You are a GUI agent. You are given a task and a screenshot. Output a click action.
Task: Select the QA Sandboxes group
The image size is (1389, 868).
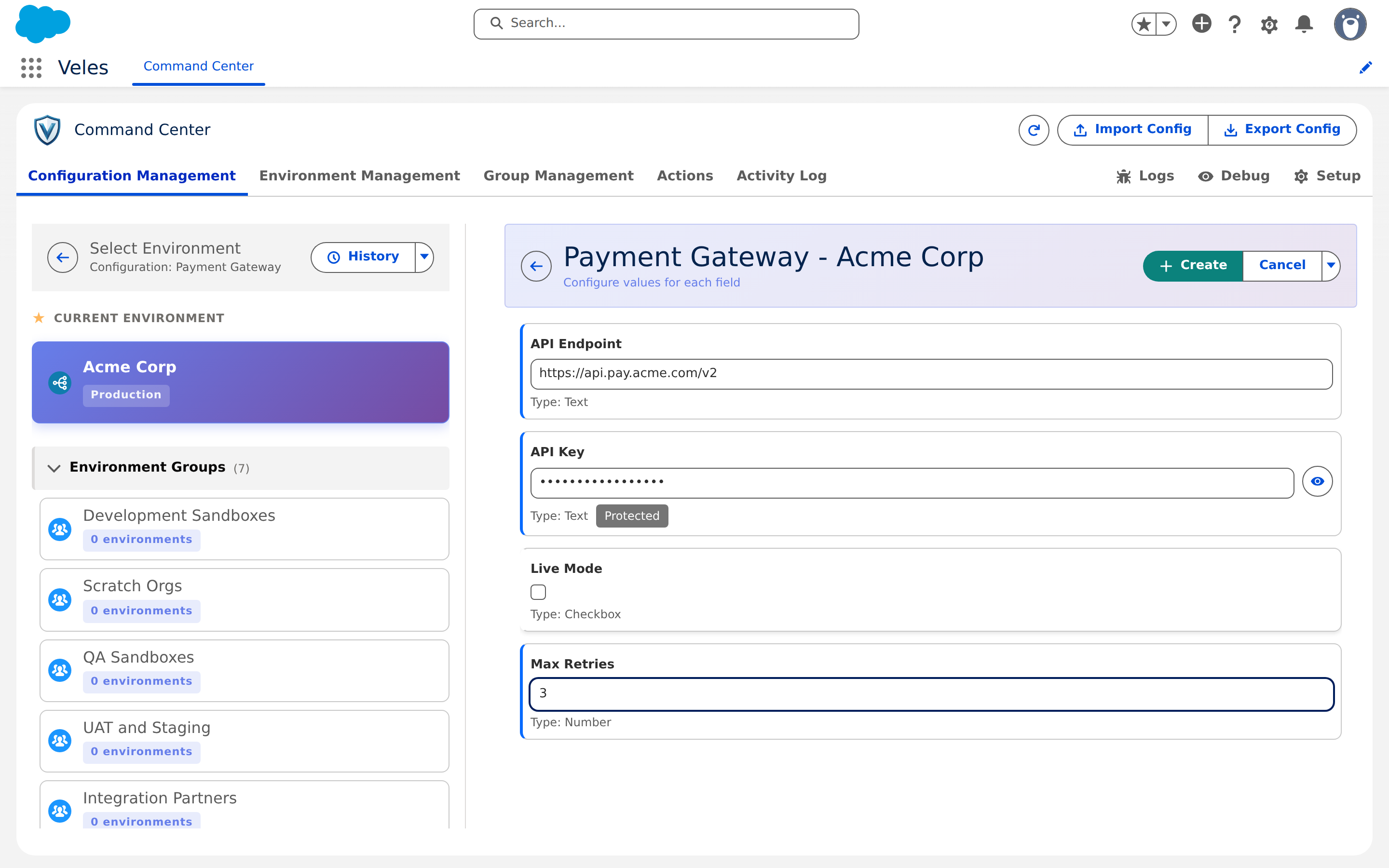click(245, 670)
